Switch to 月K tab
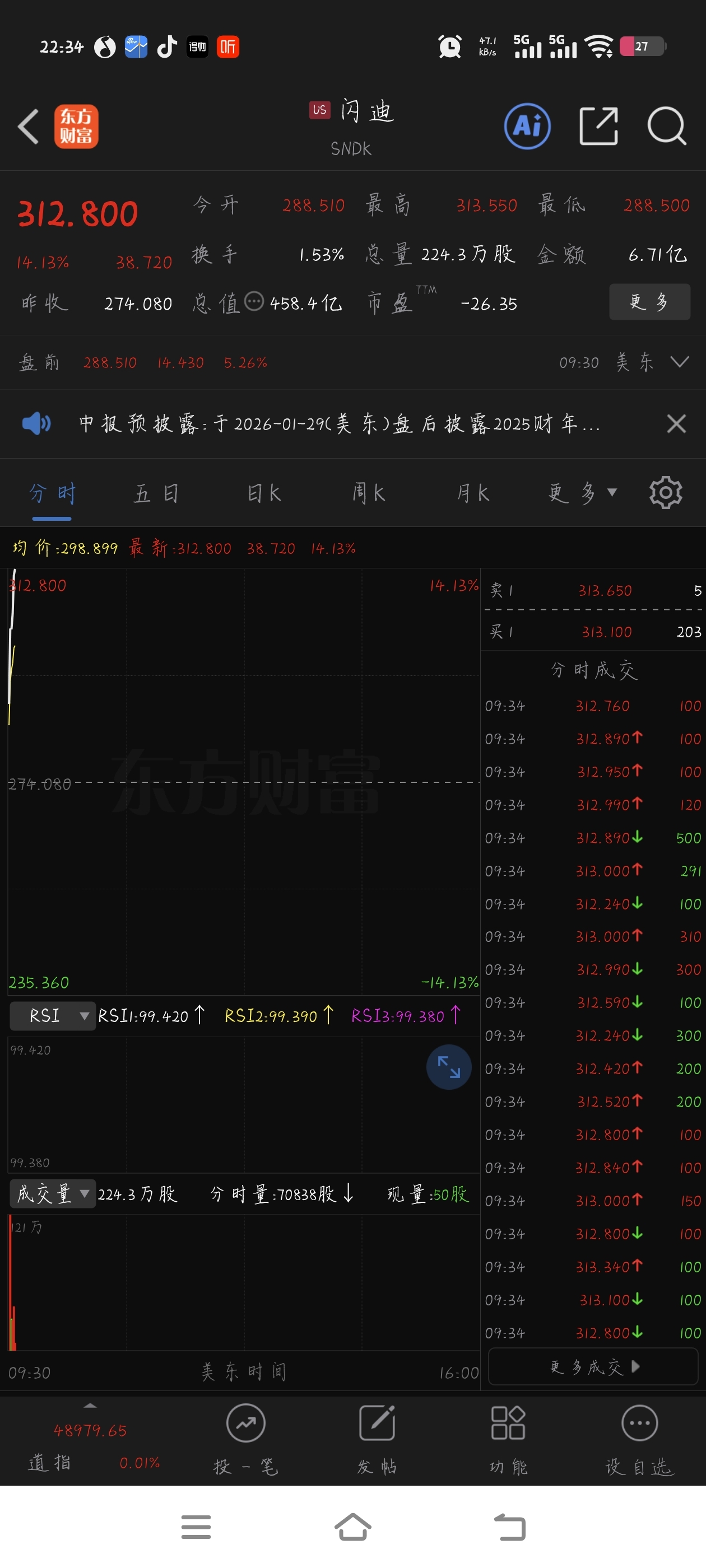The image size is (706, 1568). pyautogui.click(x=473, y=493)
